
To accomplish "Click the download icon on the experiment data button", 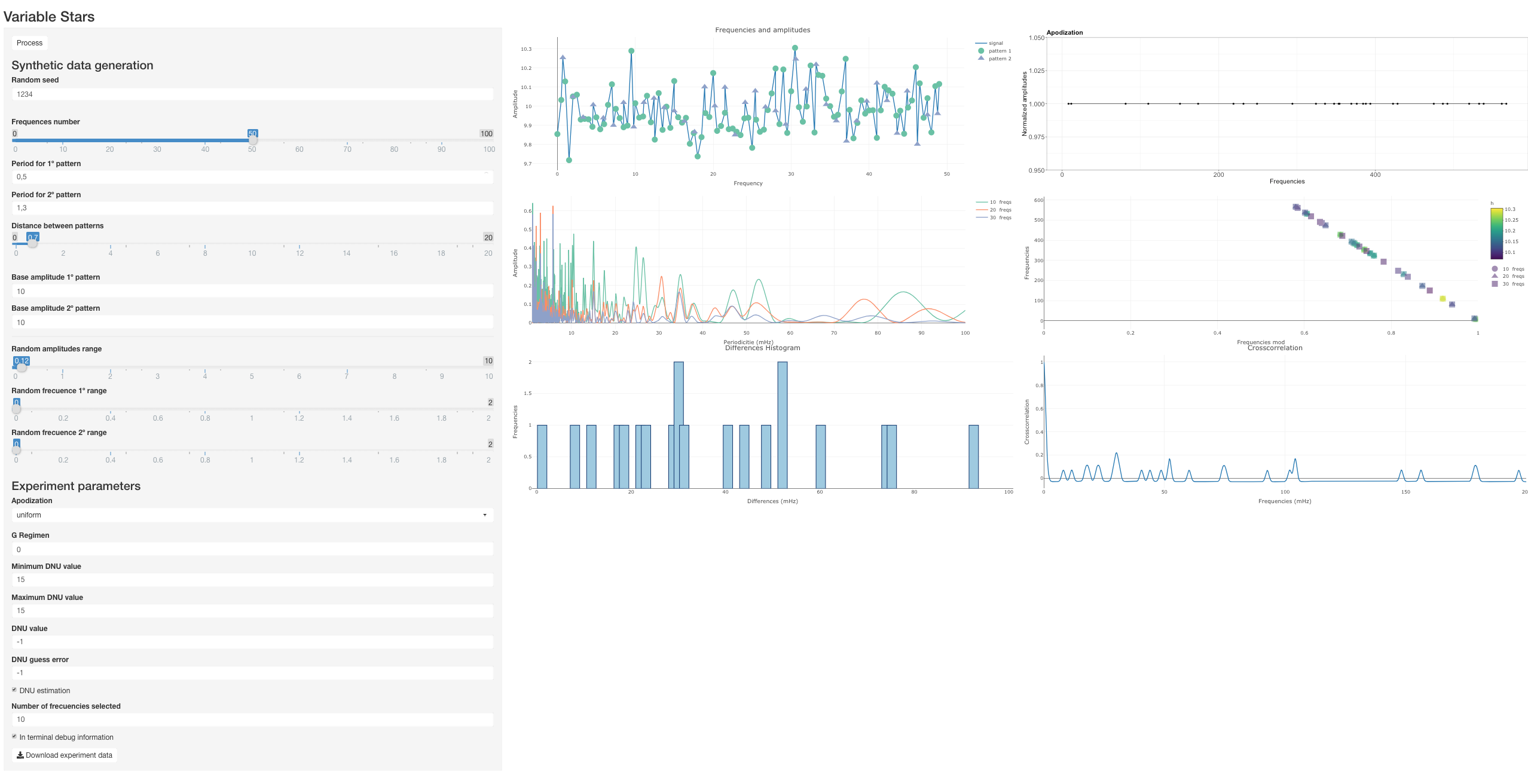I will tap(20, 755).
